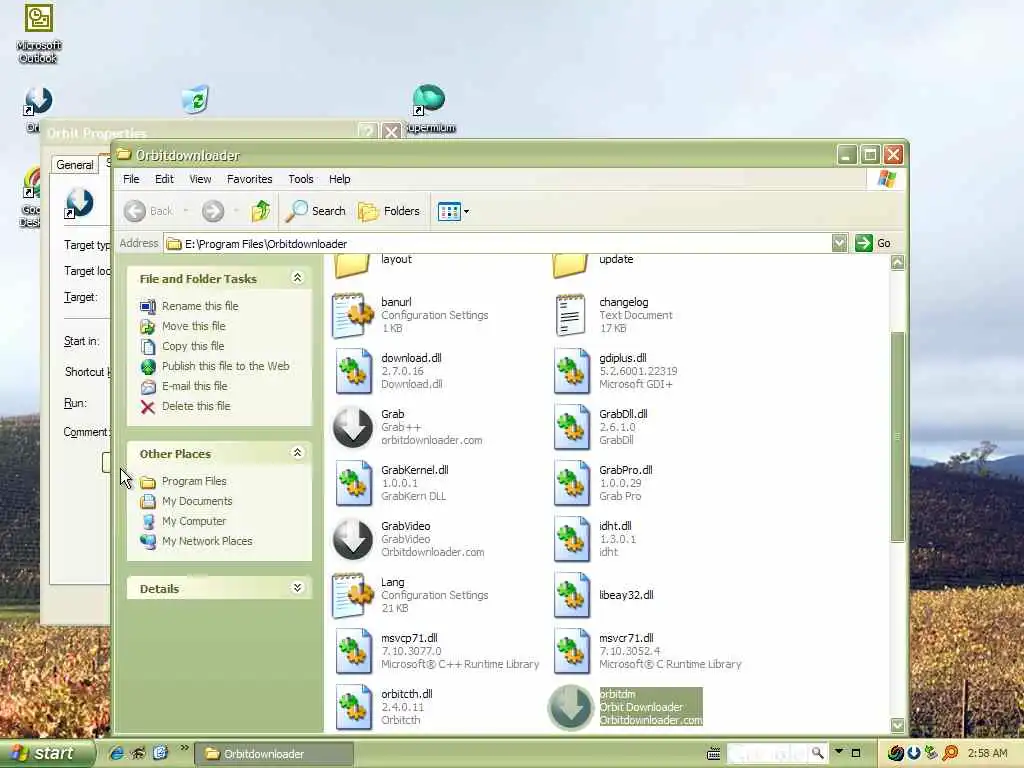The image size is (1024, 768).
Task: Select the GrabKernel.dll file icon
Action: (x=353, y=483)
